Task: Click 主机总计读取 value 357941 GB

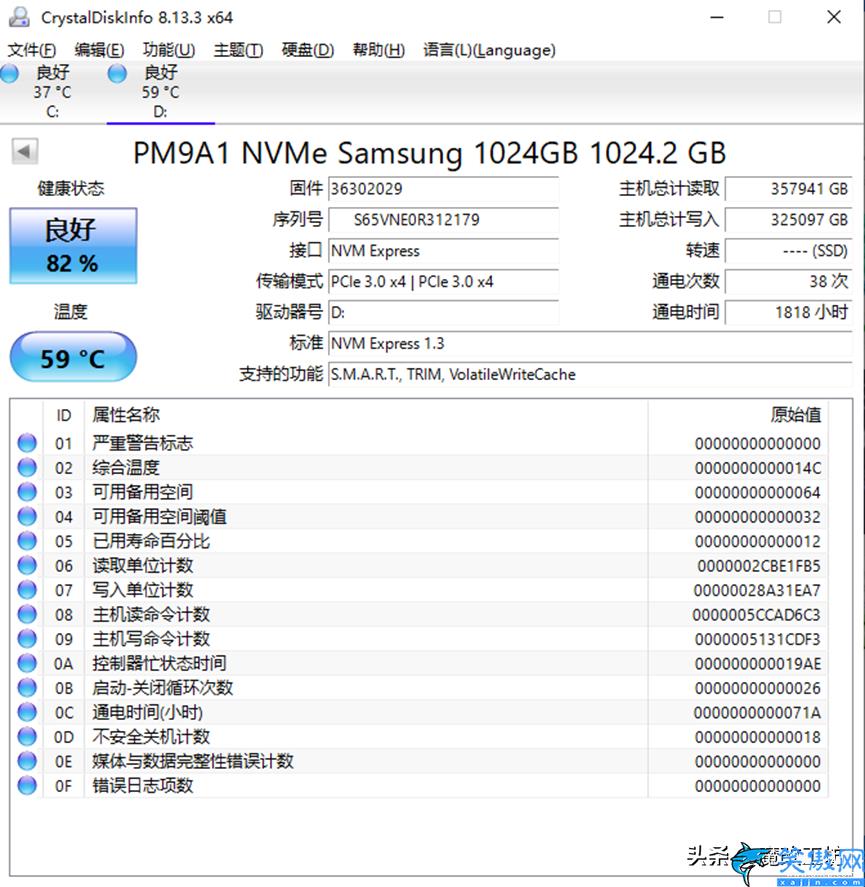Action: click(x=789, y=189)
